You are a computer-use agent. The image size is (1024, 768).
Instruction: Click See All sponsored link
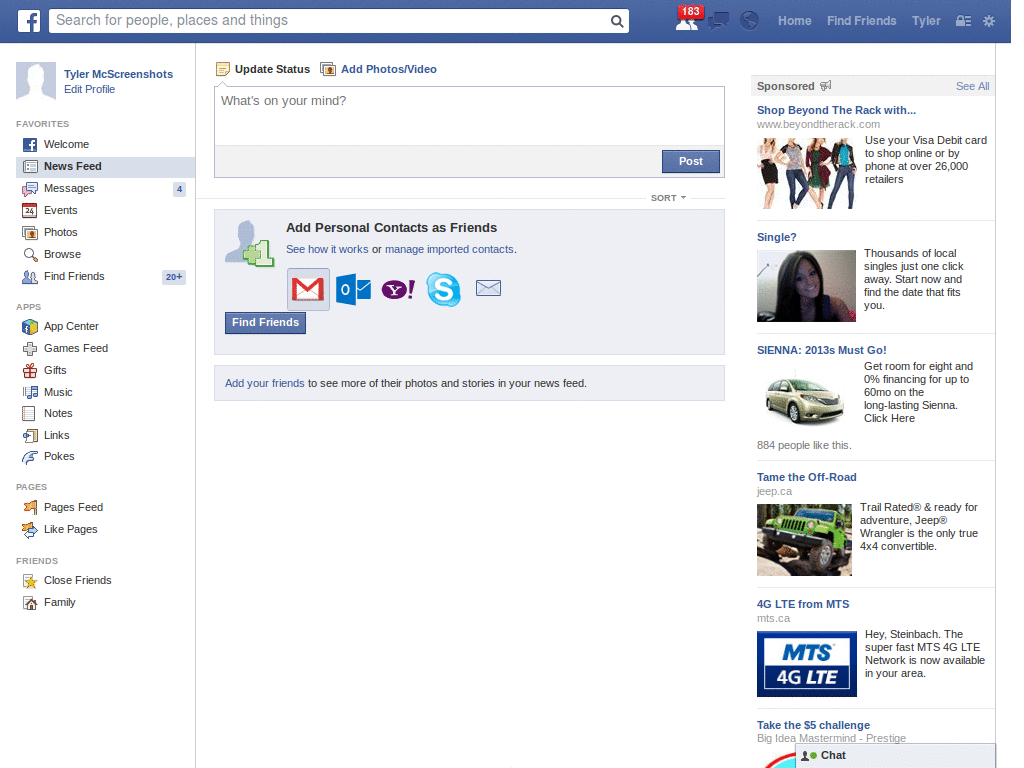(972, 86)
